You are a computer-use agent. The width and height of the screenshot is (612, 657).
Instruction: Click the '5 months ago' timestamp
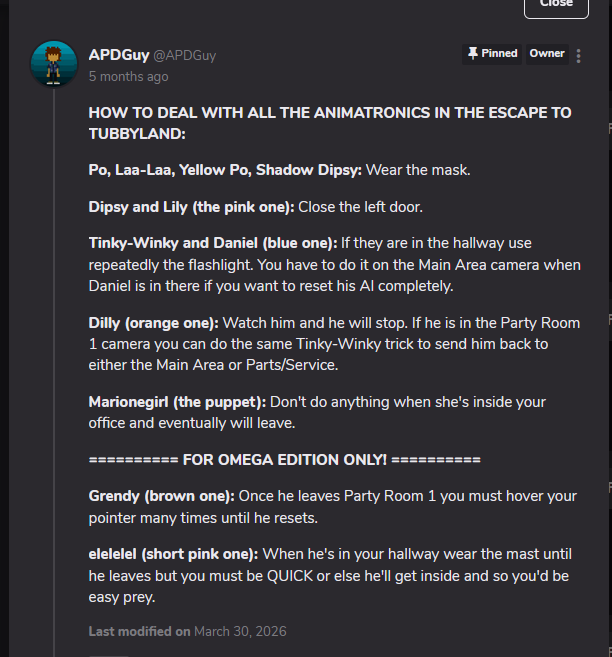pos(128,76)
